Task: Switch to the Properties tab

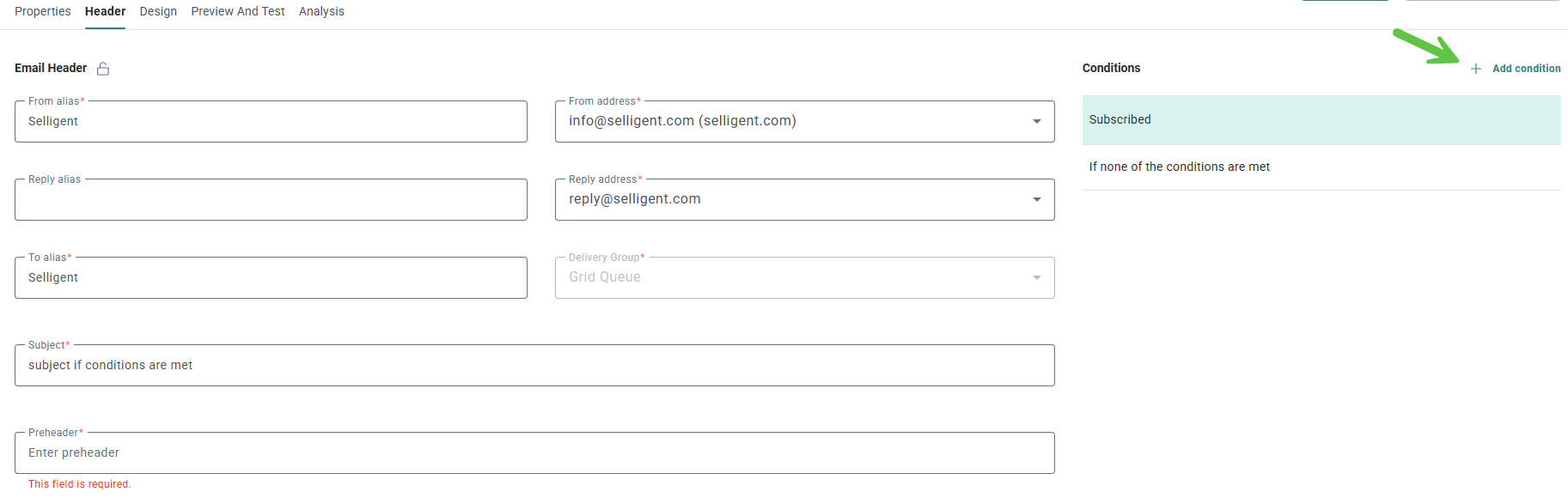Action: click(43, 11)
